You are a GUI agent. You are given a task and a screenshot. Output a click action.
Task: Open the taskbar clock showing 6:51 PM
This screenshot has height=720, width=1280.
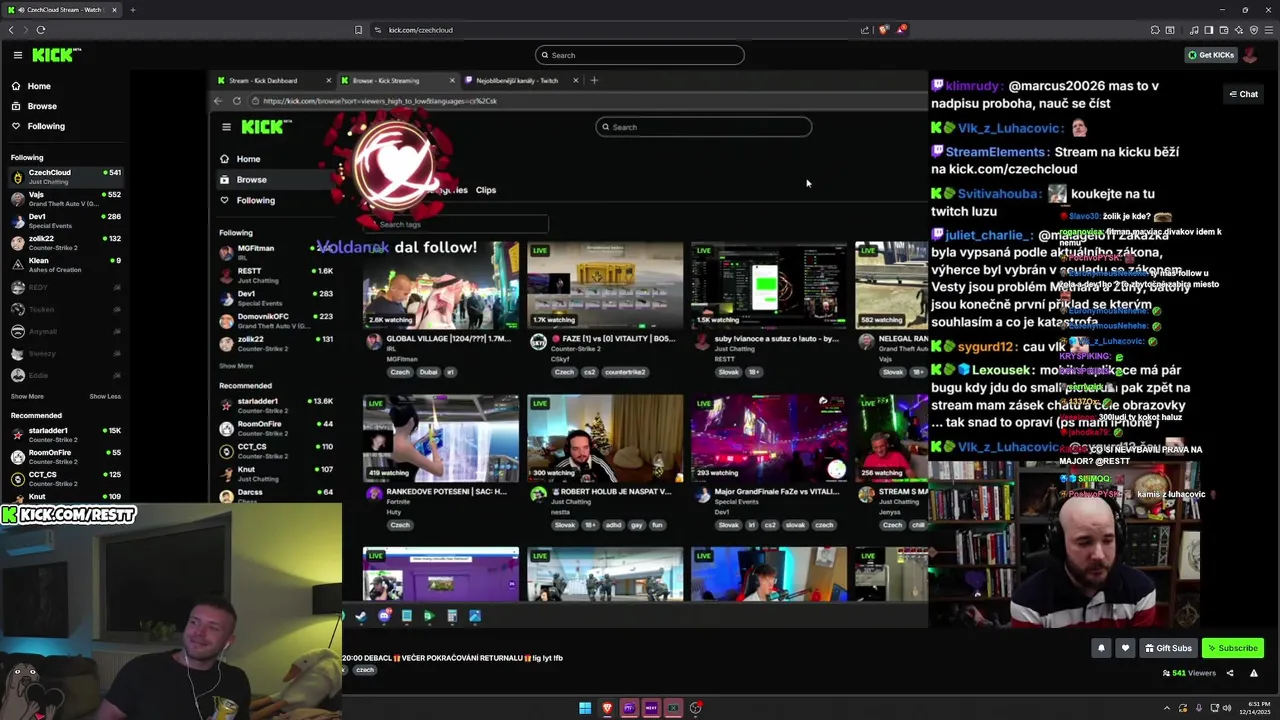click(x=1254, y=708)
